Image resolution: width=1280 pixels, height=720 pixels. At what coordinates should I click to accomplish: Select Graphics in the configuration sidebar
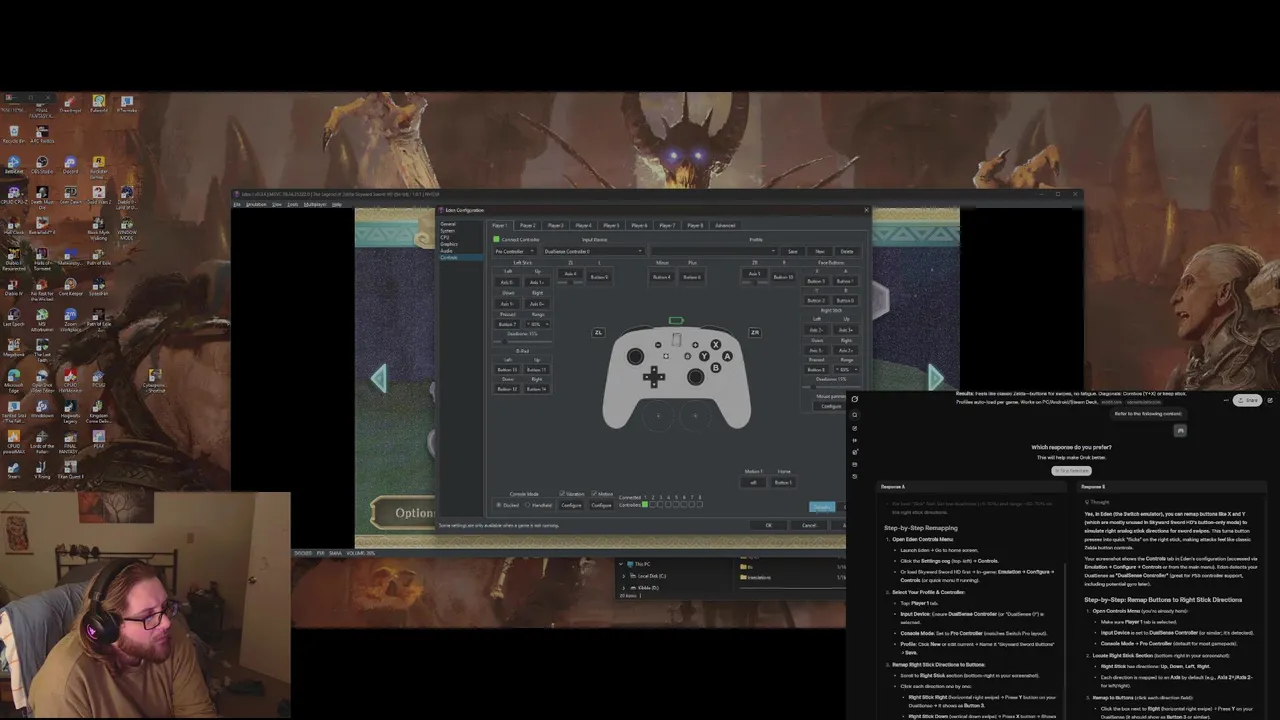tap(449, 244)
